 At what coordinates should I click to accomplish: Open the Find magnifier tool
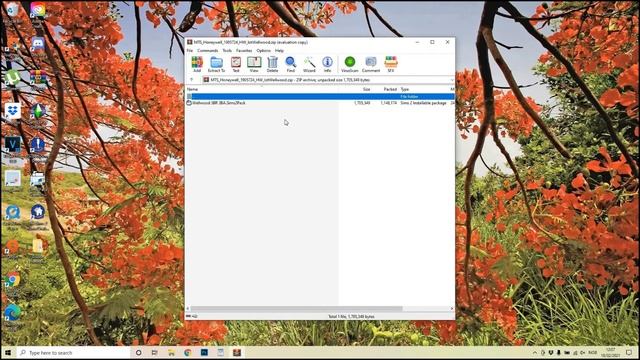tap(291, 64)
